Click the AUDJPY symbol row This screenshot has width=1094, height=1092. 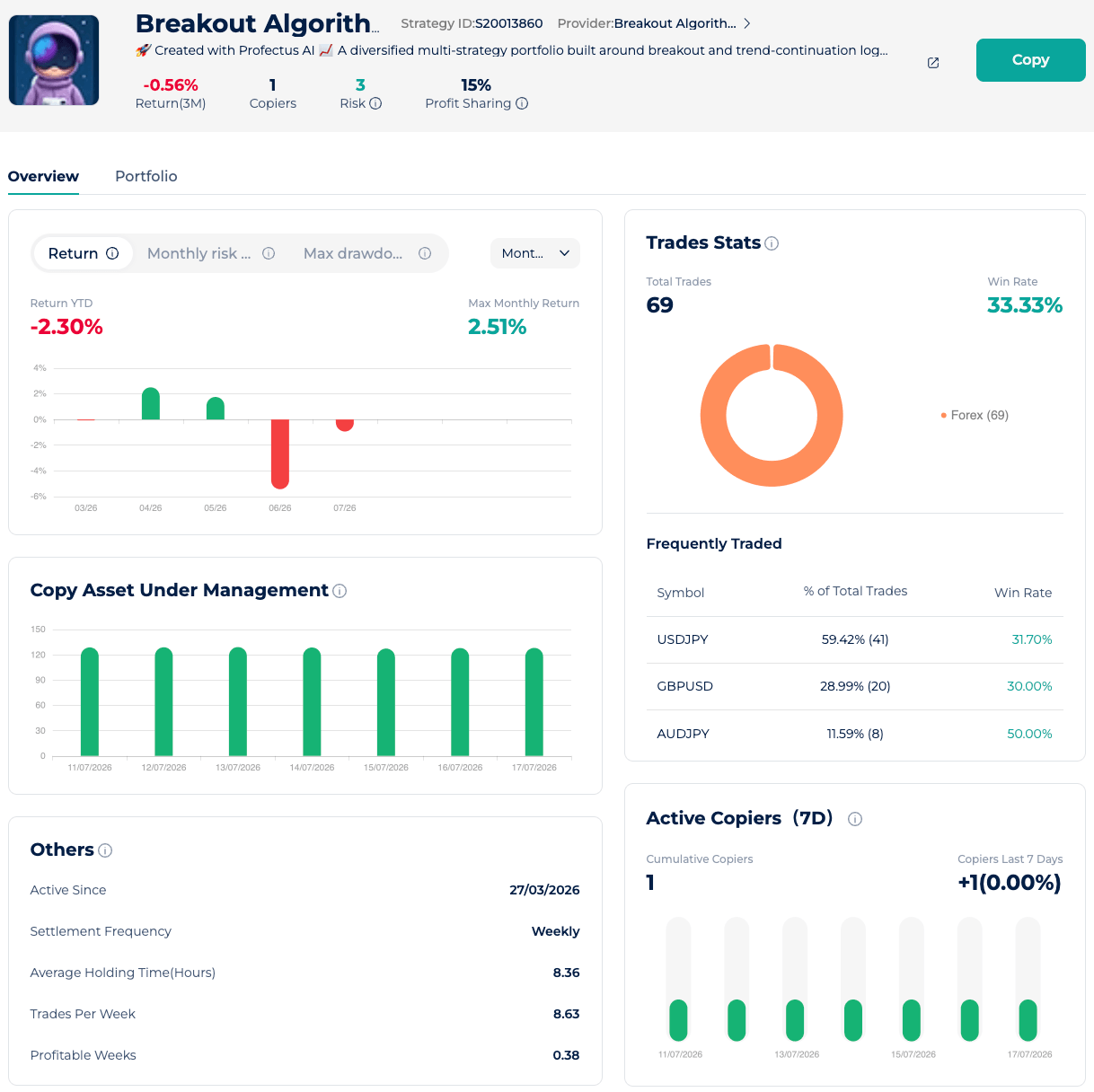click(855, 734)
